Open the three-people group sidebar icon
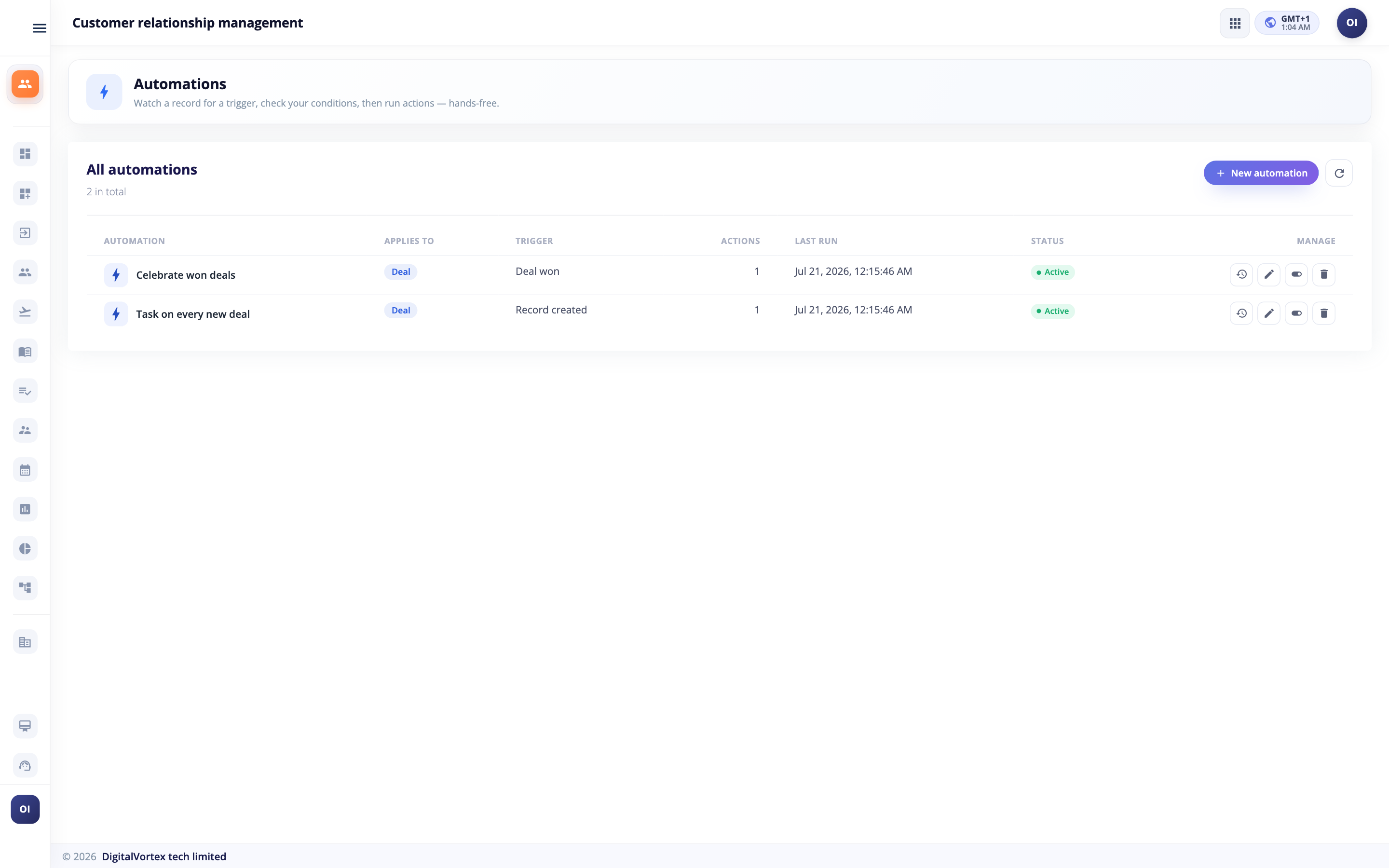The image size is (1389, 868). click(25, 272)
